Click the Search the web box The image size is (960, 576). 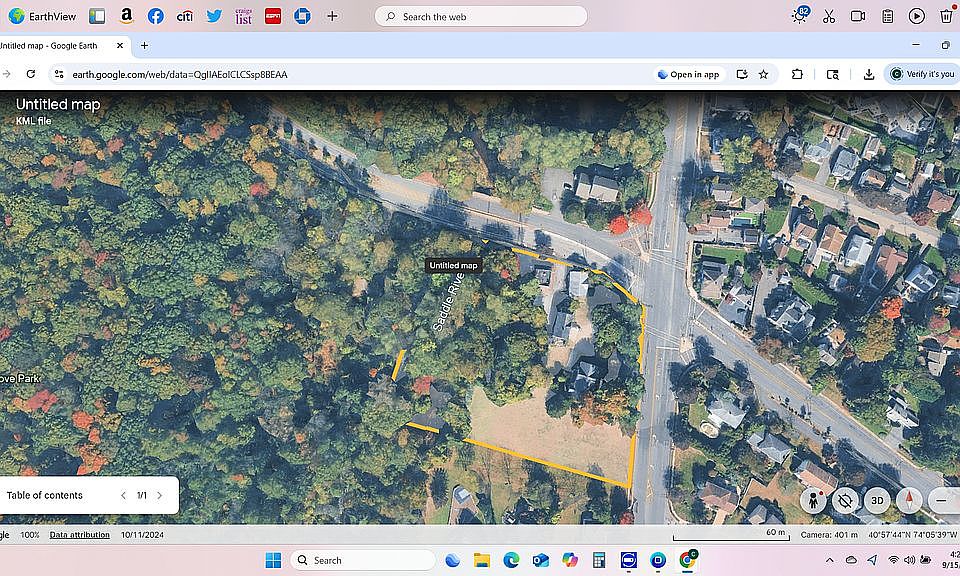481,16
